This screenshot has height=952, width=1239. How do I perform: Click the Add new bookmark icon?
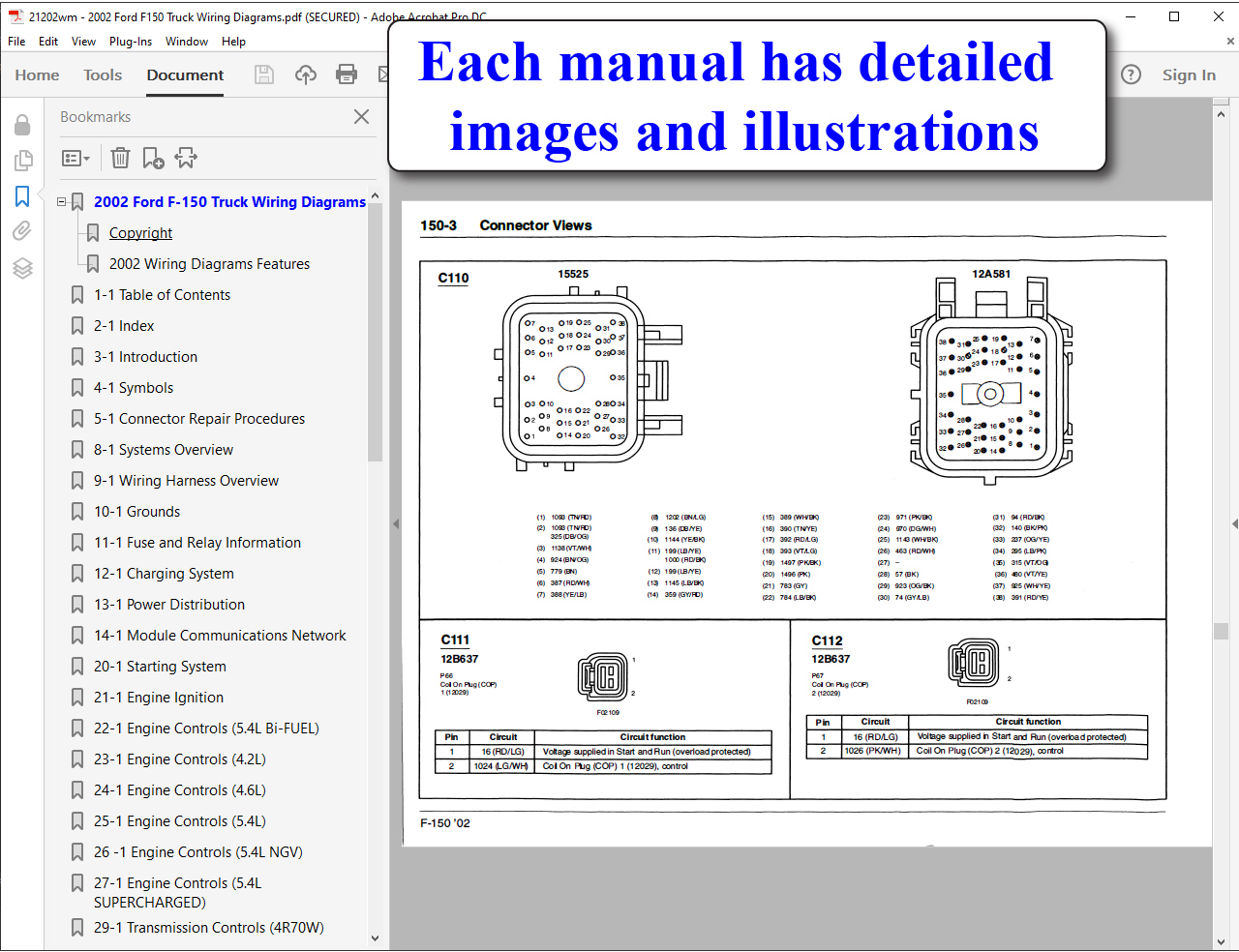click(x=153, y=158)
